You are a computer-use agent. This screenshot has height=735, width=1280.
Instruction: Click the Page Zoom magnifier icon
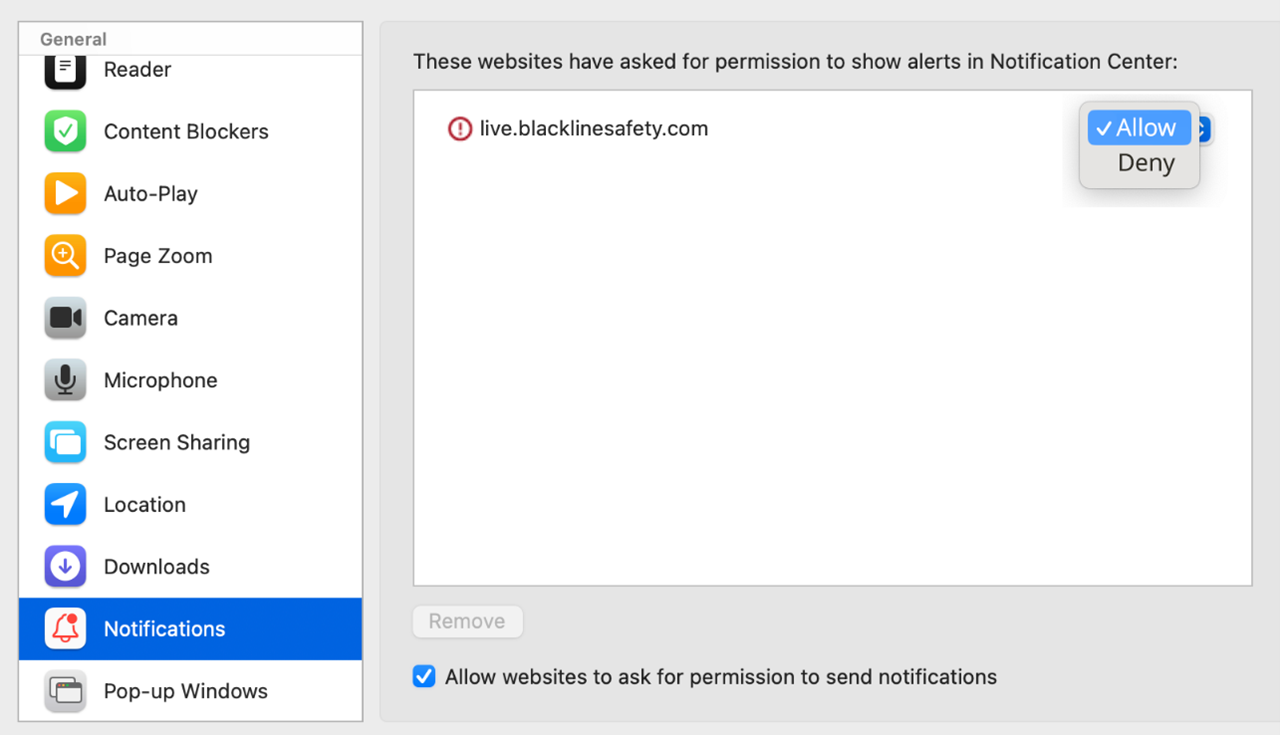coord(65,256)
